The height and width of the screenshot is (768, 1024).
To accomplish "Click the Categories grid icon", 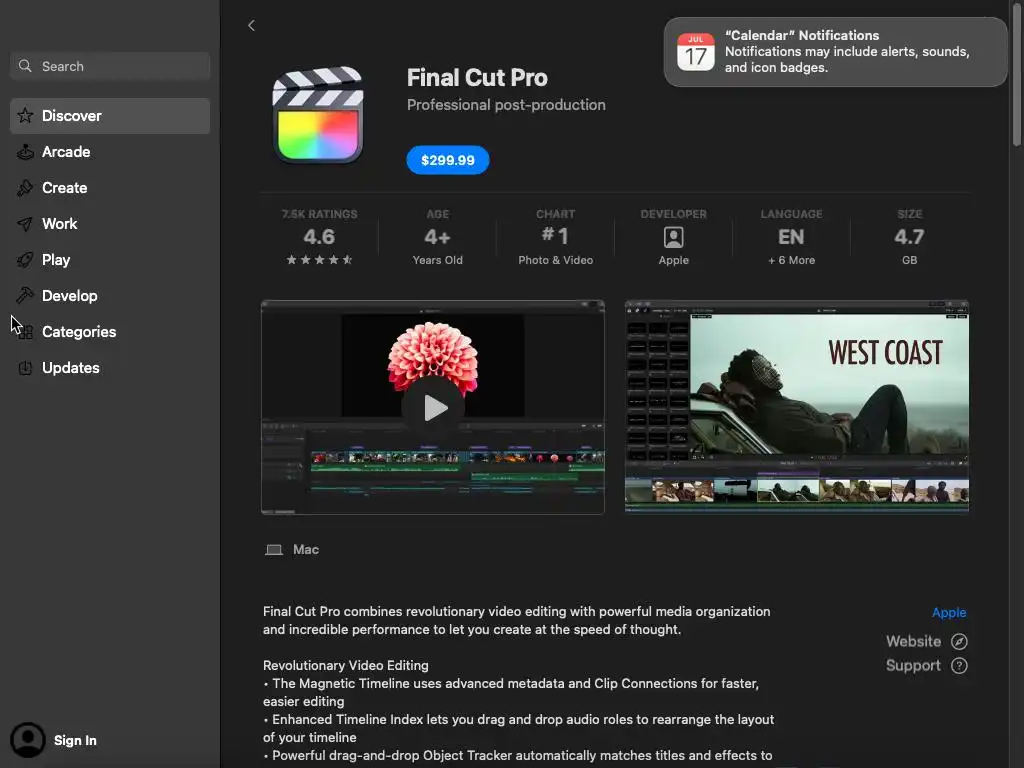I will tap(25, 332).
